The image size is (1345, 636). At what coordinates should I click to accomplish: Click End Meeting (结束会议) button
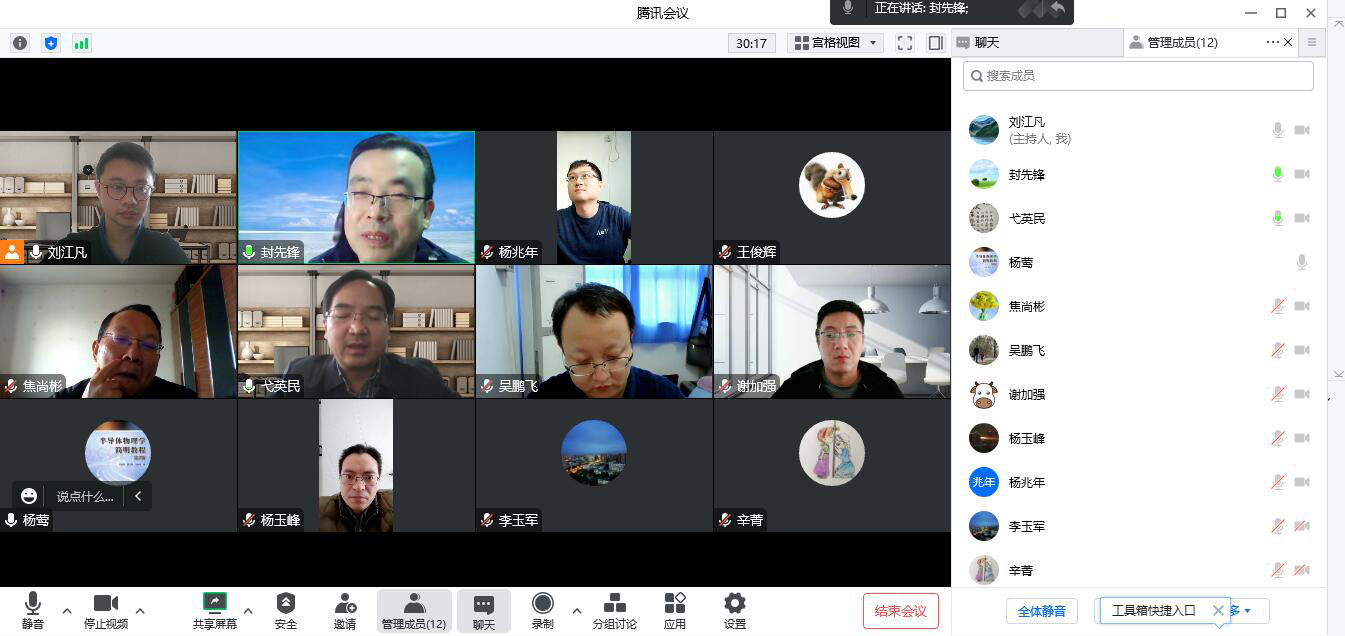coord(900,611)
